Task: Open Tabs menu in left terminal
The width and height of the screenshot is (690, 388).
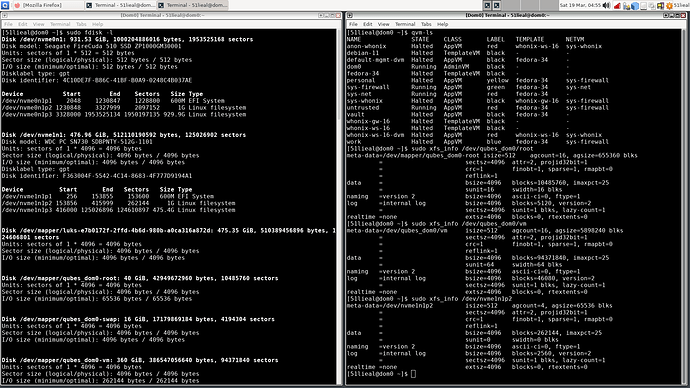Action: 81,24
